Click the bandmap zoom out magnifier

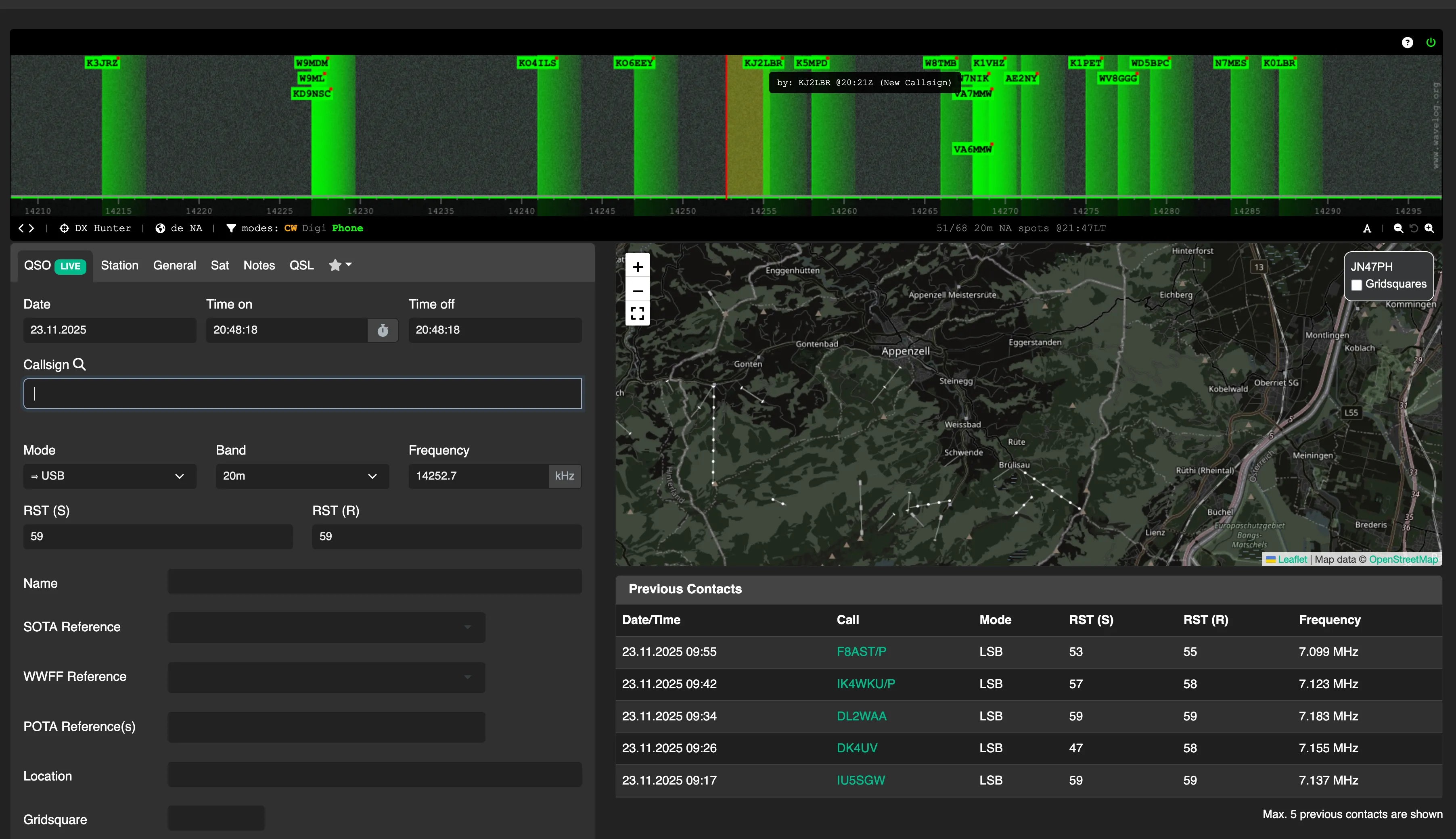[x=1398, y=229]
